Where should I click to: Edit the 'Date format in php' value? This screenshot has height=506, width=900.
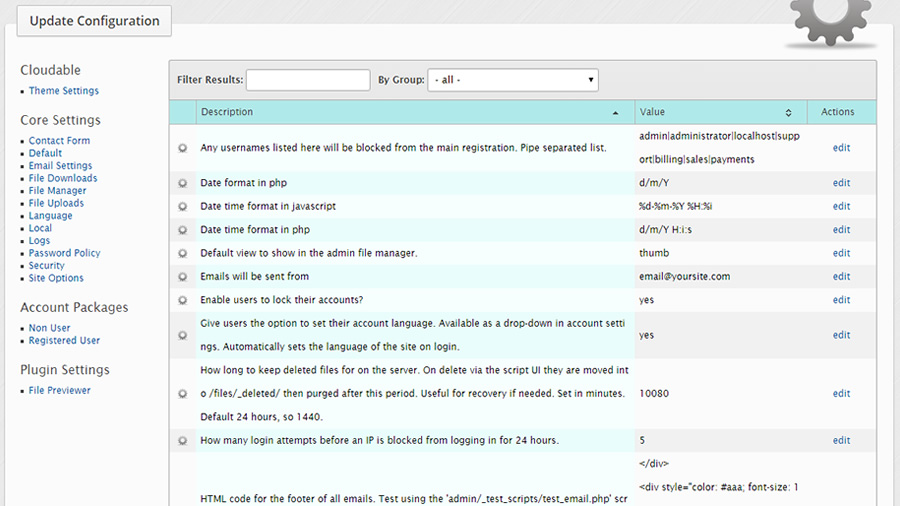841,183
